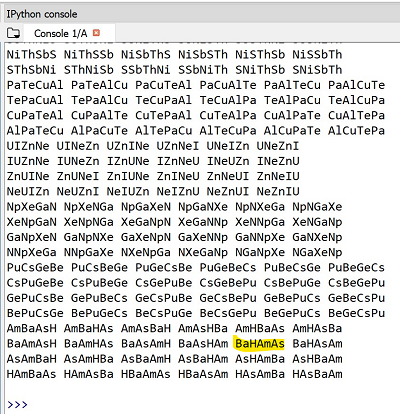Click the NGaXeNp output word
This screenshot has height=414, width=400.
pyautogui.click(x=317, y=252)
